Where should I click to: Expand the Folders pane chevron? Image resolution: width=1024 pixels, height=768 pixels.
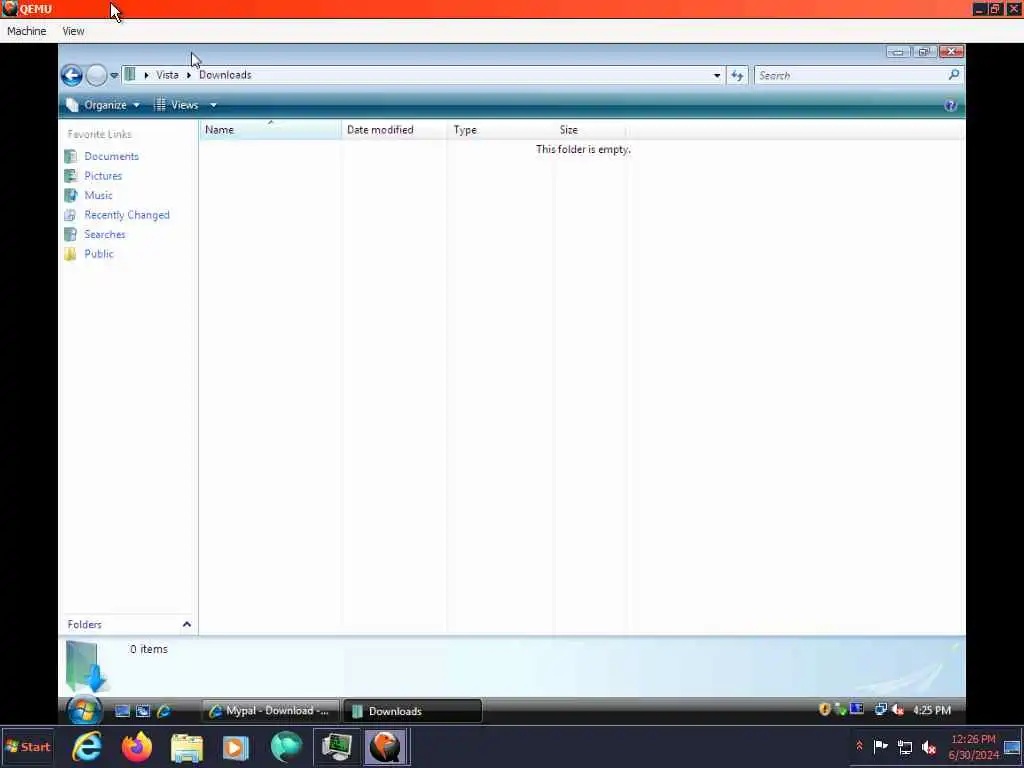[187, 624]
